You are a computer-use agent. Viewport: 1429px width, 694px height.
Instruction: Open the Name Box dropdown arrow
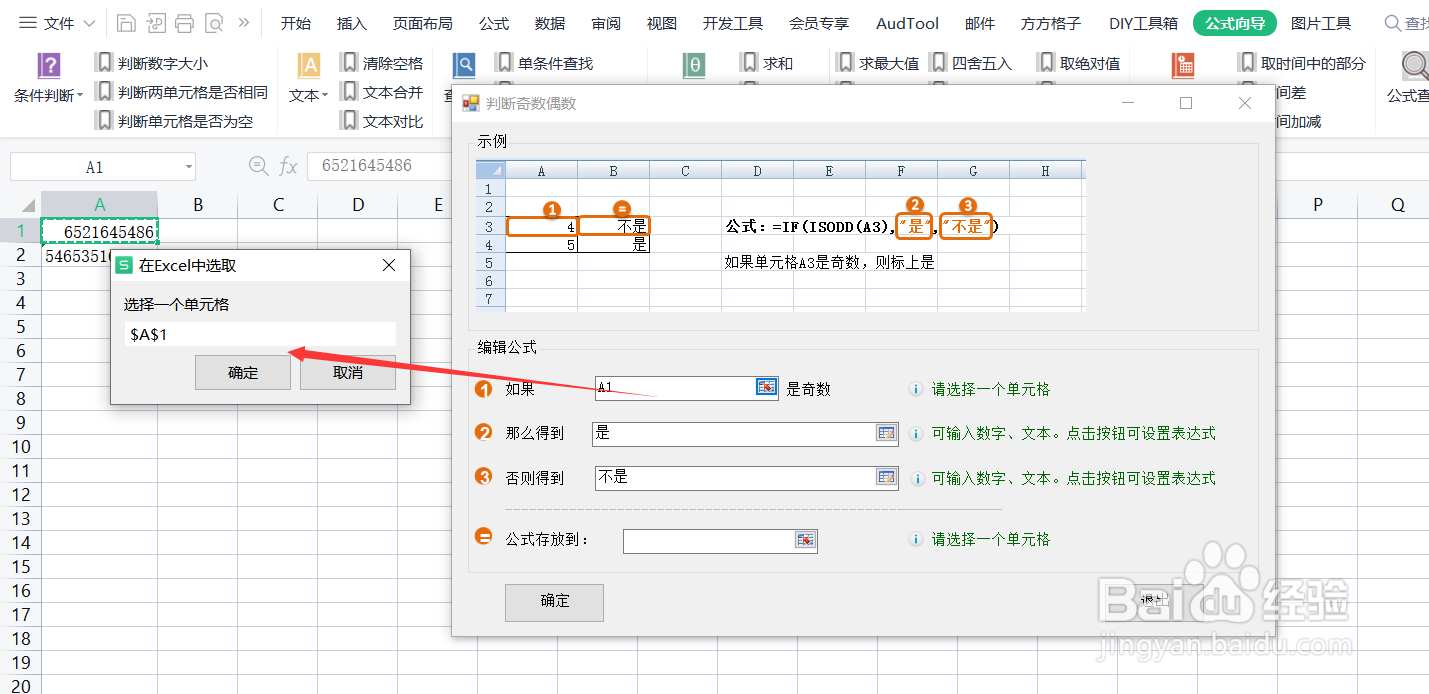188,167
